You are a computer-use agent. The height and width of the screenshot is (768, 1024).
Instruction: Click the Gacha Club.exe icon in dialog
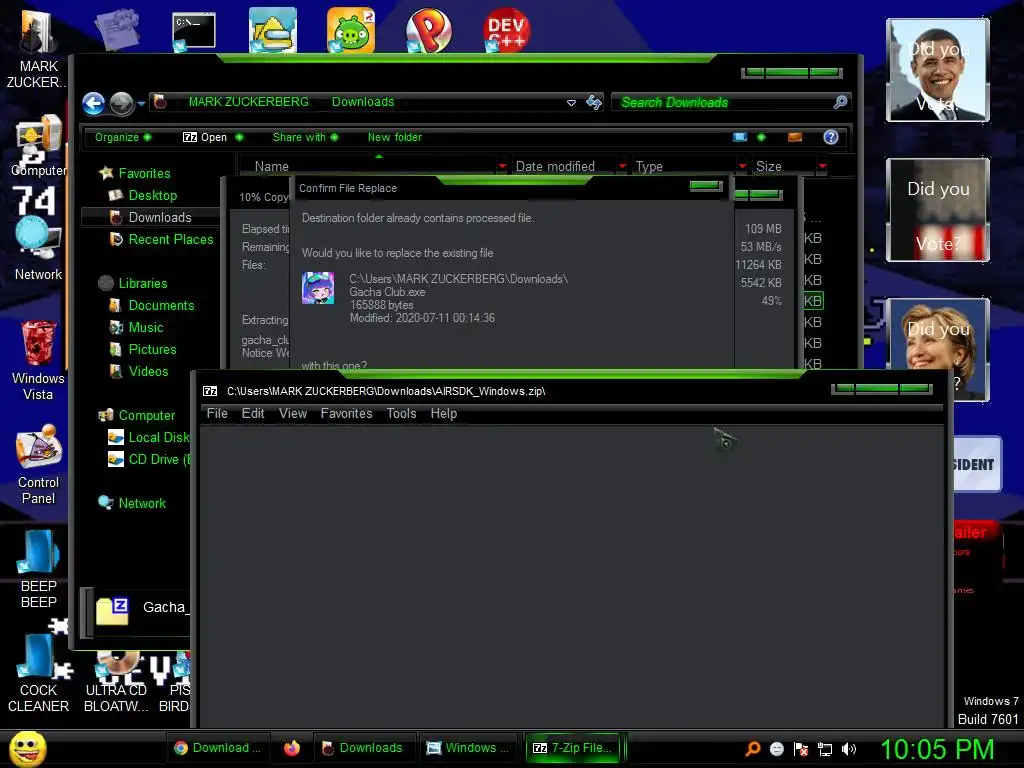click(318, 288)
